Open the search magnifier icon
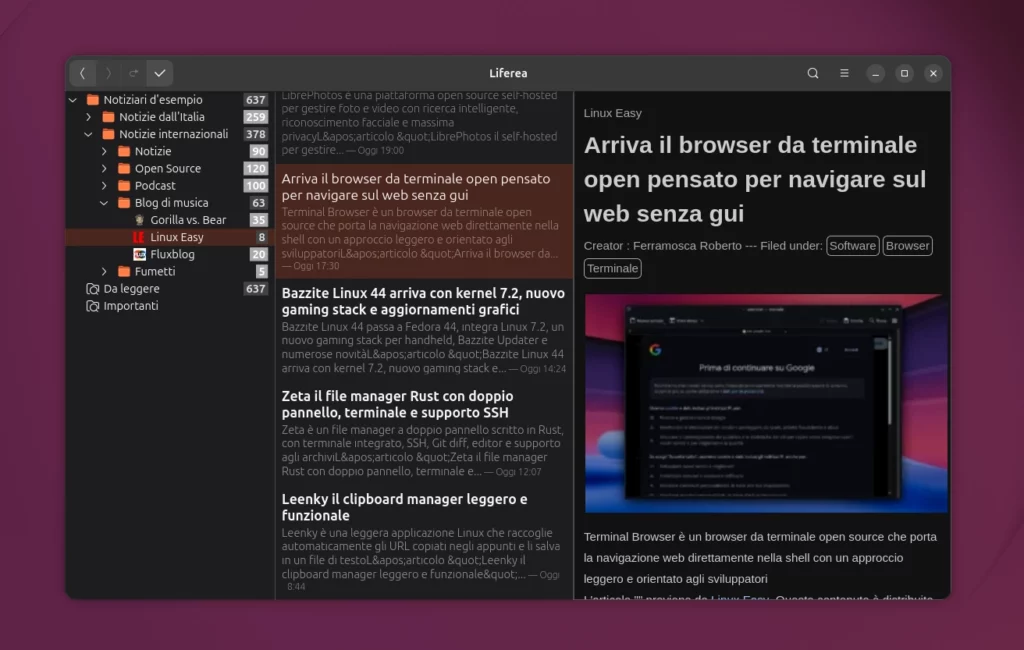Viewport: 1024px width, 650px height. pos(812,73)
